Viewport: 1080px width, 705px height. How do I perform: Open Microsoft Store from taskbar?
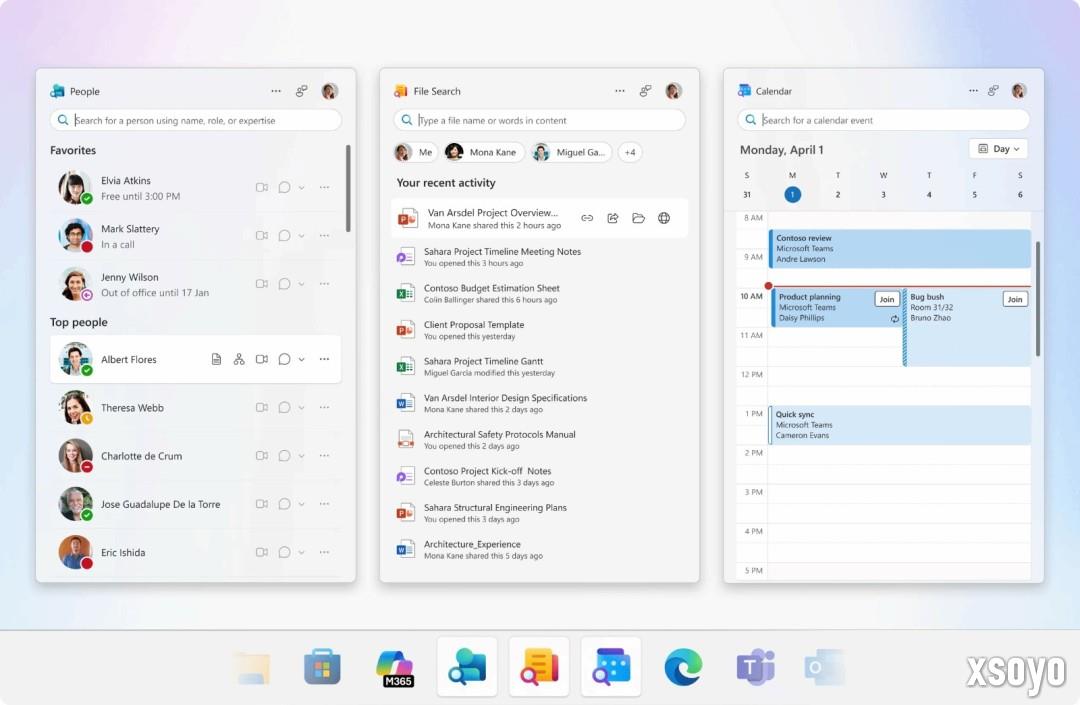322,667
